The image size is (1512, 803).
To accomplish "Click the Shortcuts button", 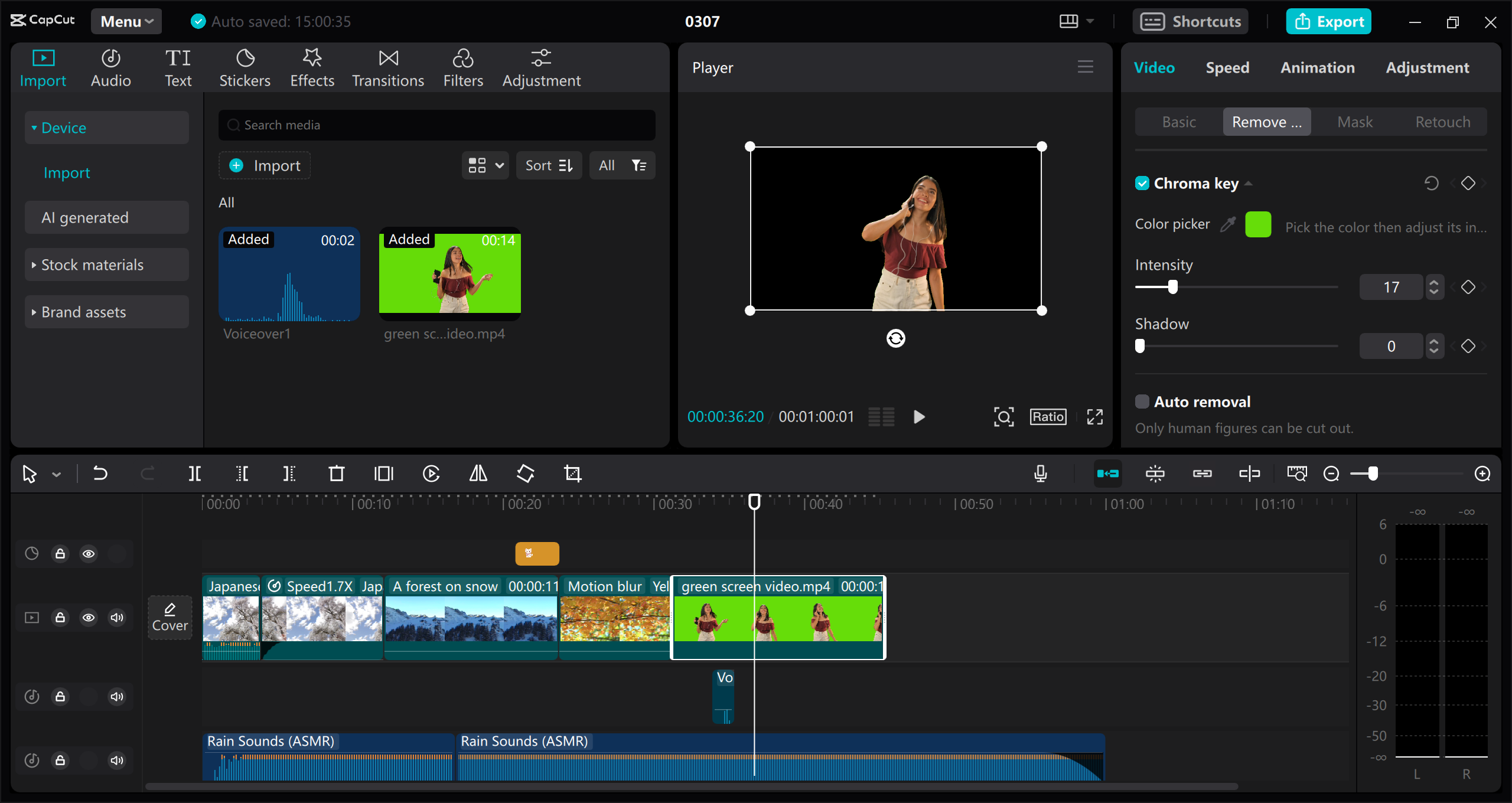I will click(x=1190, y=21).
